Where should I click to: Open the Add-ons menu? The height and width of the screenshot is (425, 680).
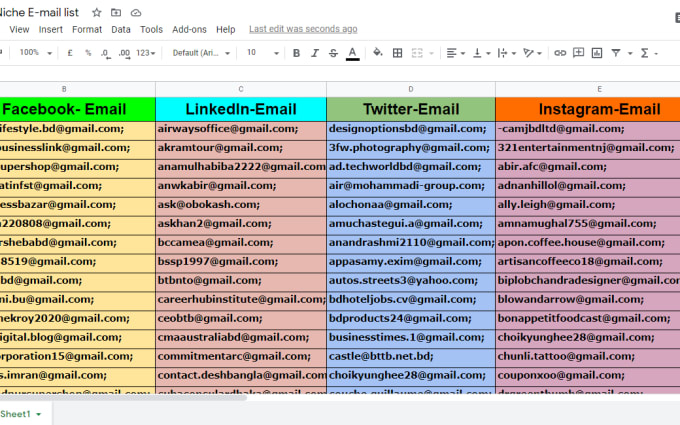189,29
